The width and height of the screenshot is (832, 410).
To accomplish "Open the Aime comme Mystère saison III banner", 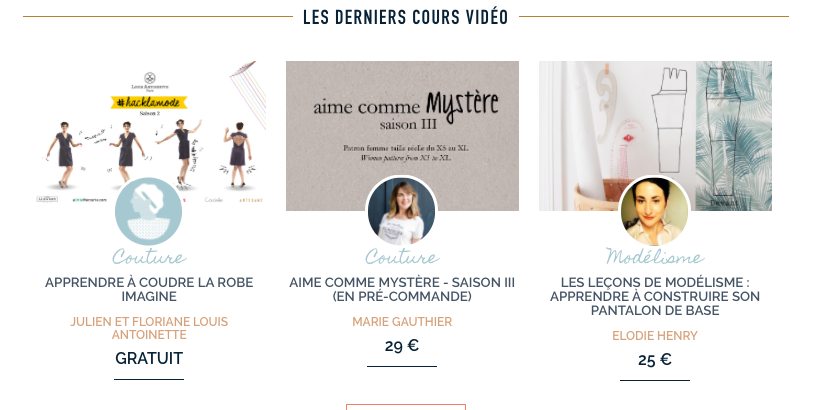I will [402, 135].
